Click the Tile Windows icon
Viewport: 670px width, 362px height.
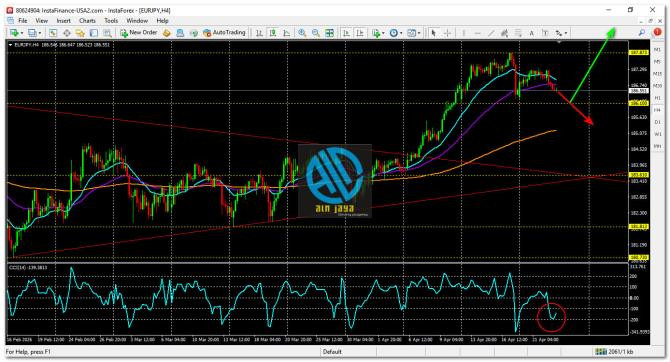click(x=329, y=33)
